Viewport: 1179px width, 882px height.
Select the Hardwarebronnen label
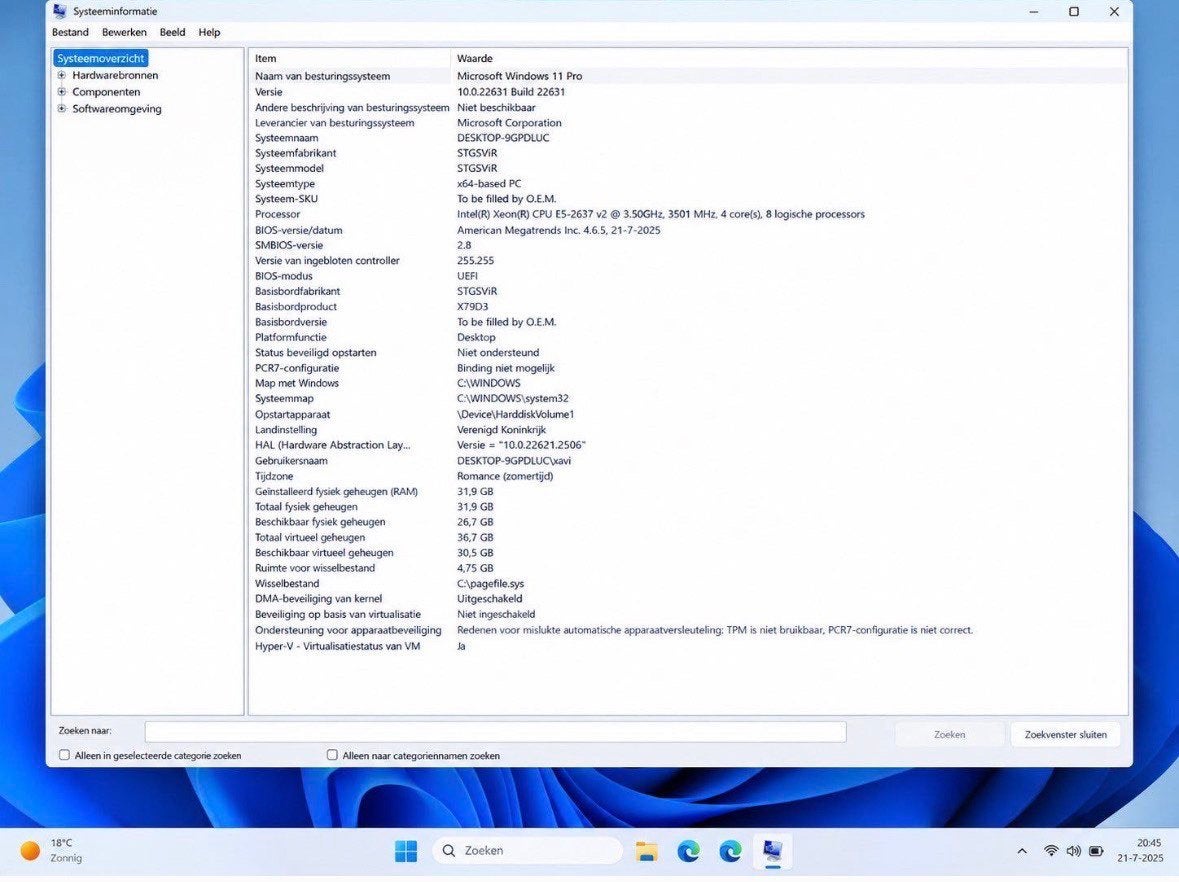click(x=115, y=75)
